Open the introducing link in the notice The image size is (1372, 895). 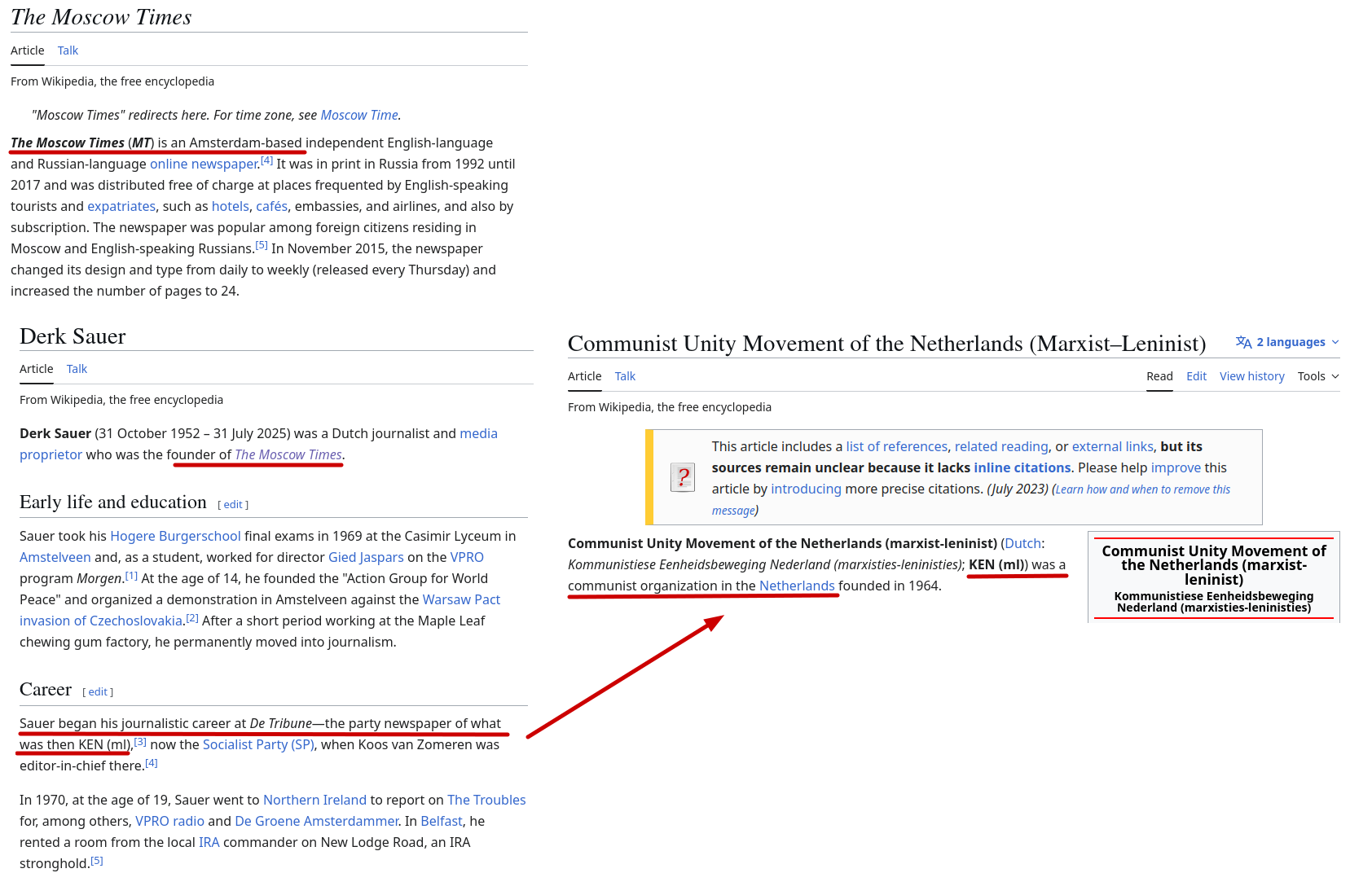tap(807, 489)
